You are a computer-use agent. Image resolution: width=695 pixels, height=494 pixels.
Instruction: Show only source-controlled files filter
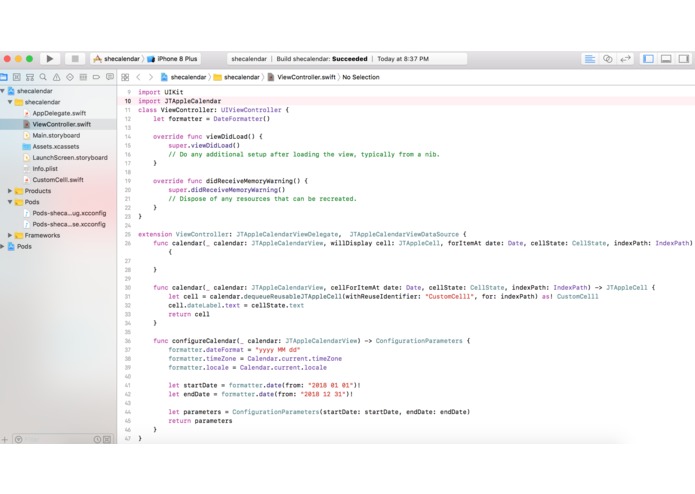[107, 440]
